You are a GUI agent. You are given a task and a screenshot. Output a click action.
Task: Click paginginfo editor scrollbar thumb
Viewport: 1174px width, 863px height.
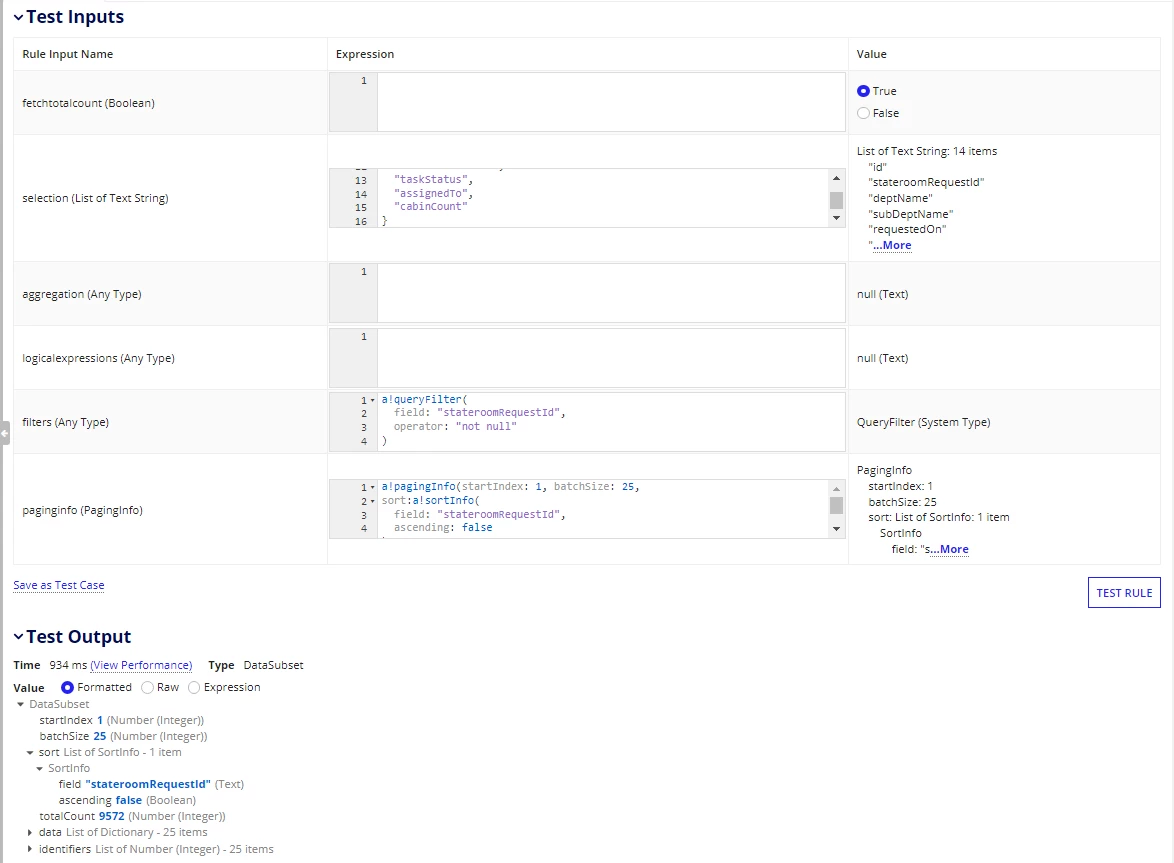pyautogui.click(x=836, y=505)
